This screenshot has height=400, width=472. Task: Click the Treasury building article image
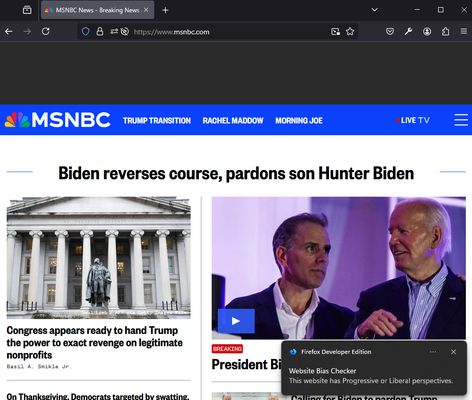tap(98, 258)
